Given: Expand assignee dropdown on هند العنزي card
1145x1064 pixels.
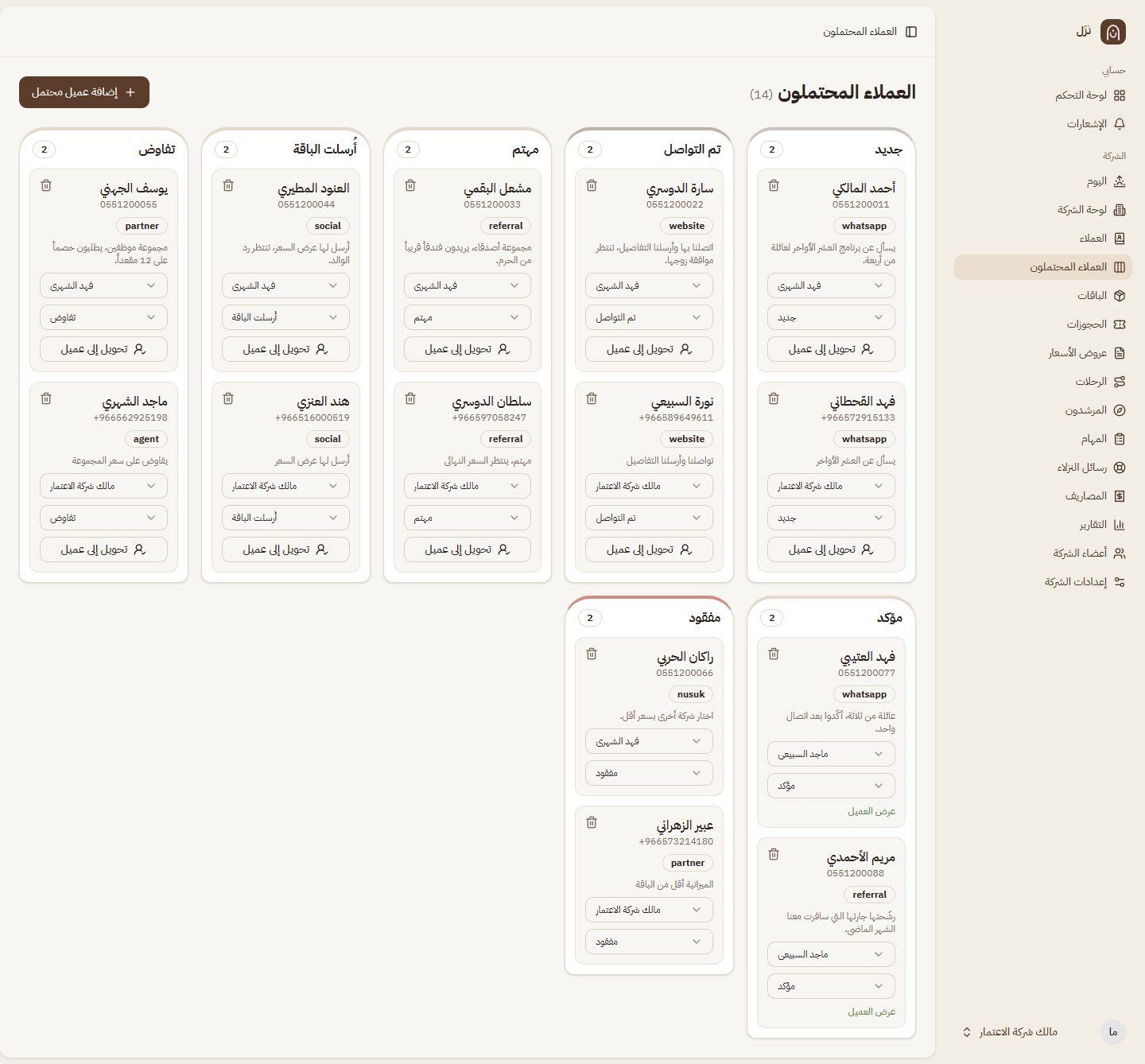Looking at the screenshot, I should 285,486.
